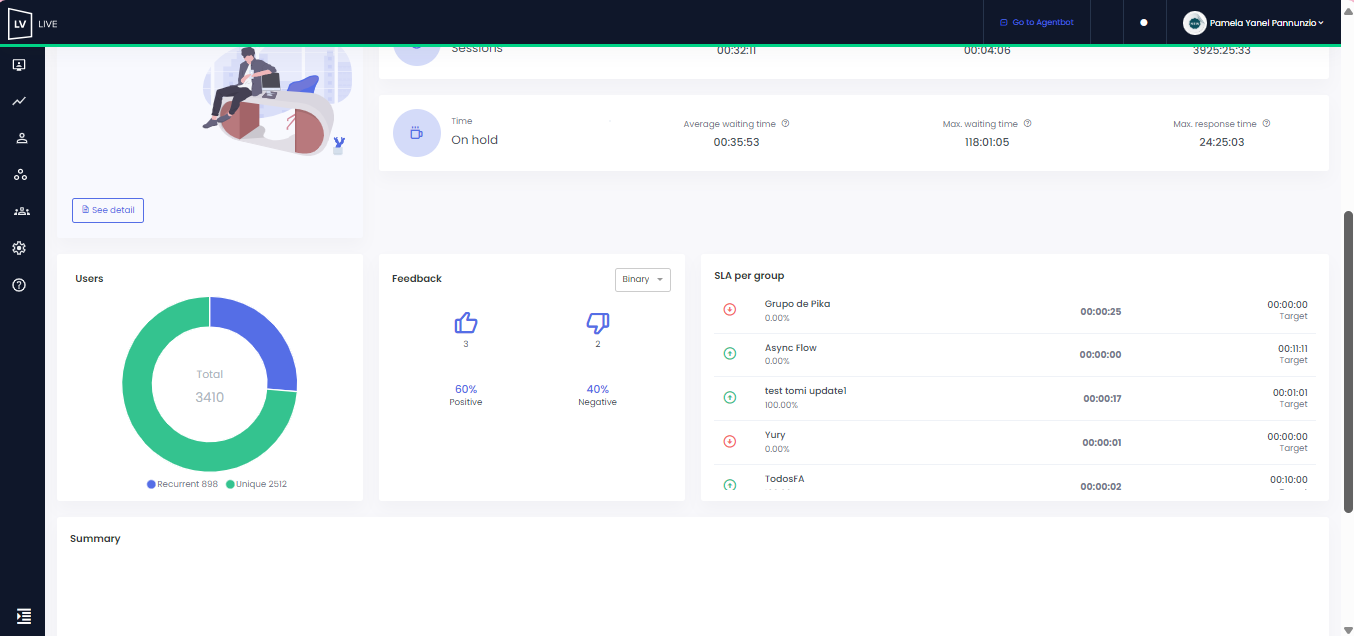Open the single user sidebar icon
This screenshot has height=636, width=1354.
click(21, 138)
